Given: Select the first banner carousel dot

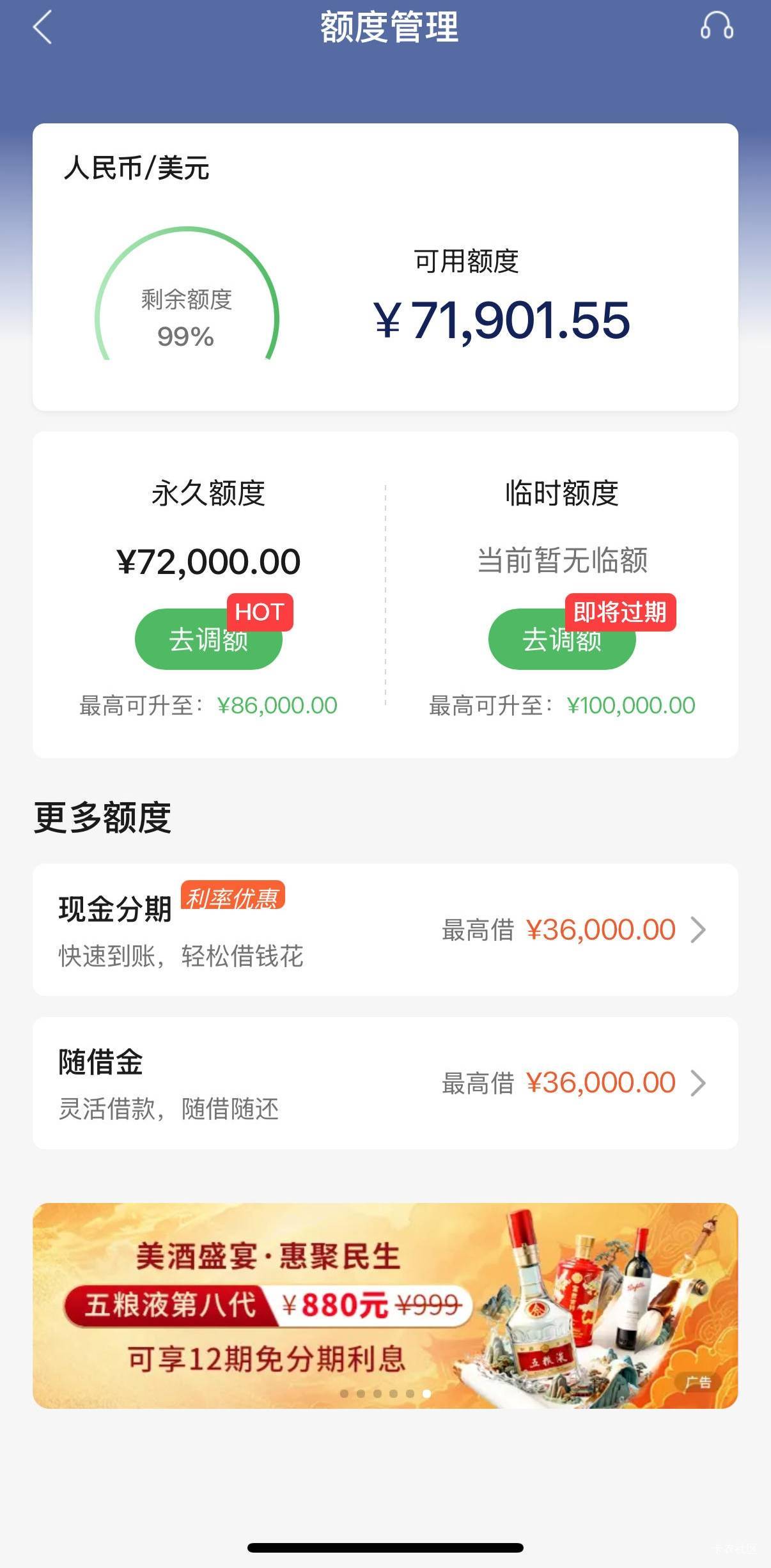Looking at the screenshot, I should [x=345, y=1393].
